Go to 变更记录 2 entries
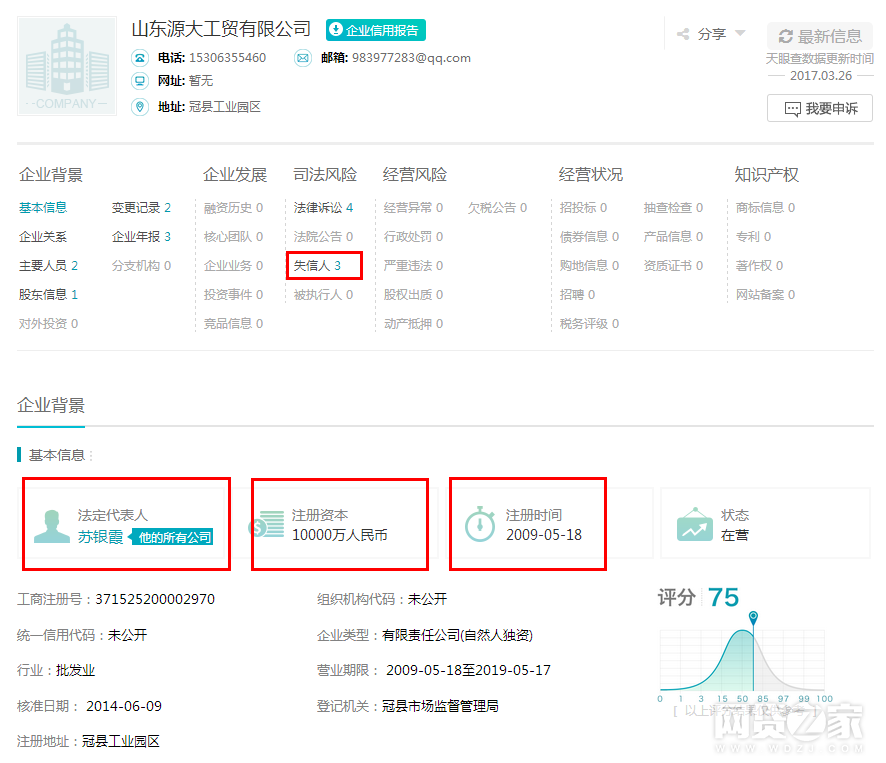Image resolution: width=886 pixels, height=763 pixels. (x=141, y=208)
